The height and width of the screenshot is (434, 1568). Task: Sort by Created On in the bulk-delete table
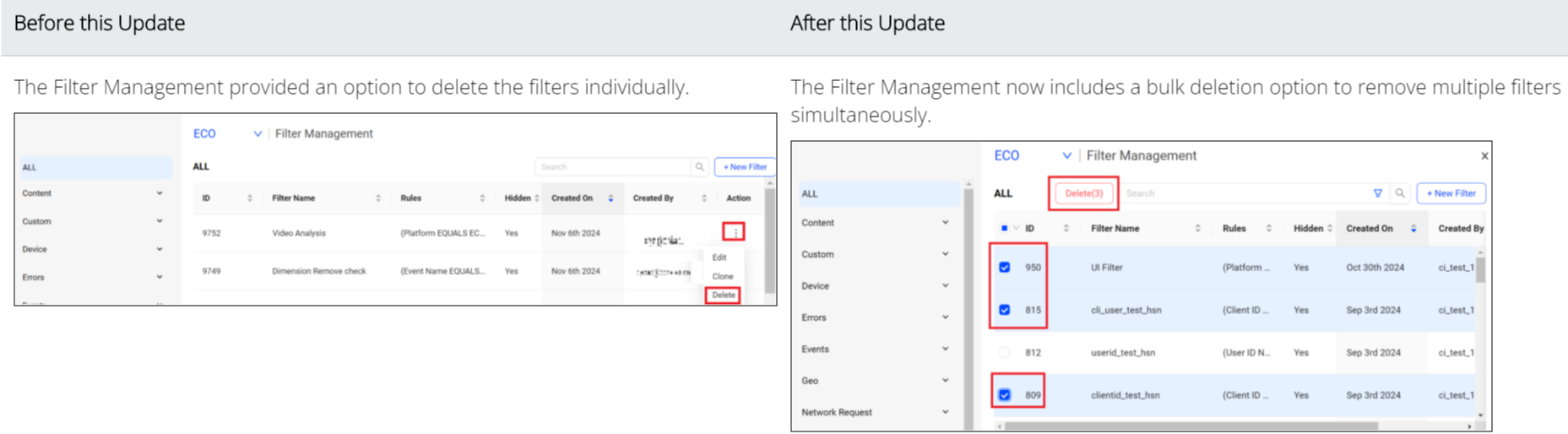(1413, 229)
